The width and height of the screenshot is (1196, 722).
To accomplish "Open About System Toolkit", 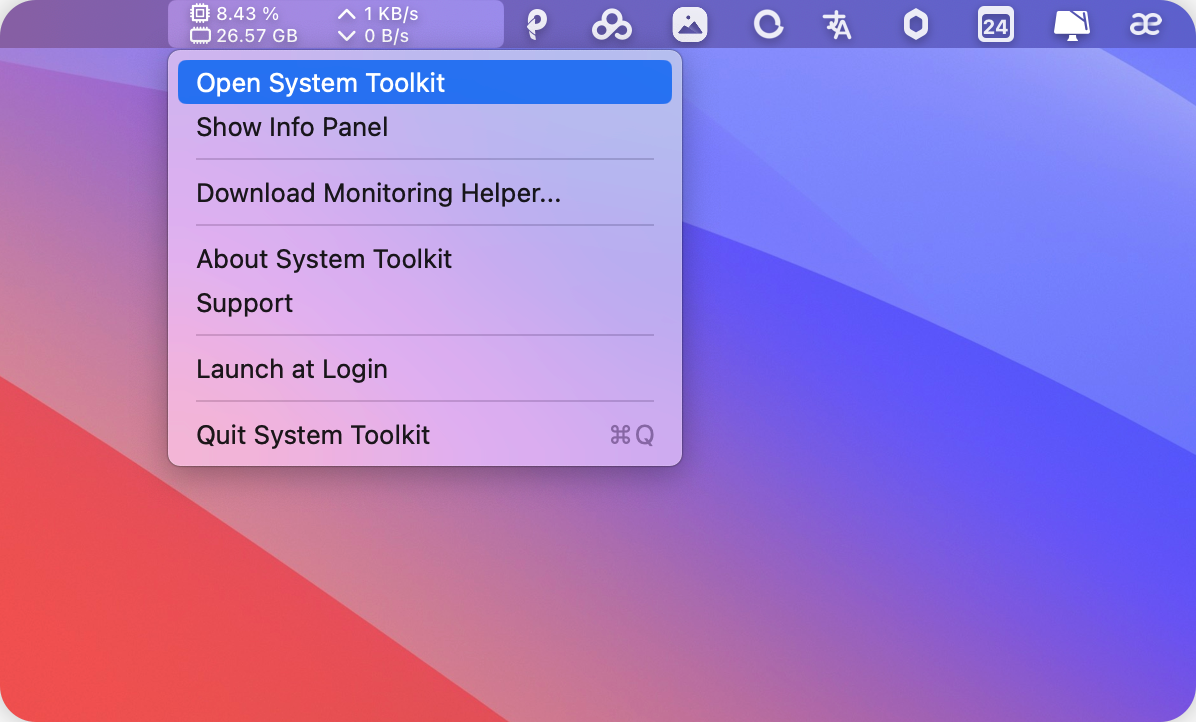I will point(425,259).
